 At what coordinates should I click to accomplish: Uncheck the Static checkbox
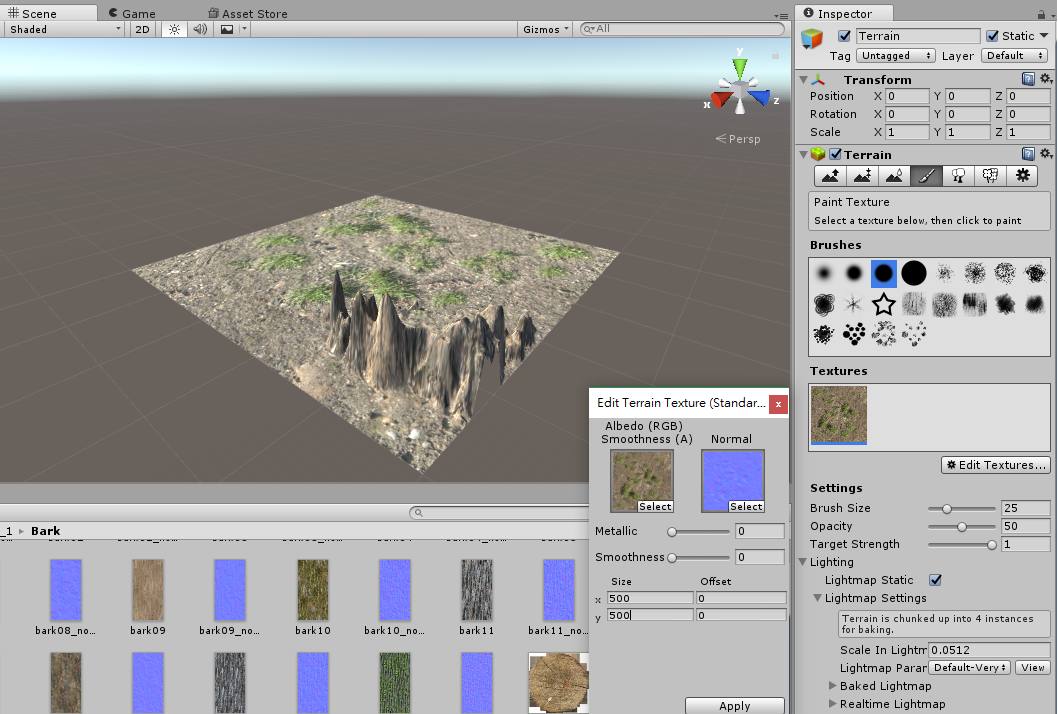(992, 36)
